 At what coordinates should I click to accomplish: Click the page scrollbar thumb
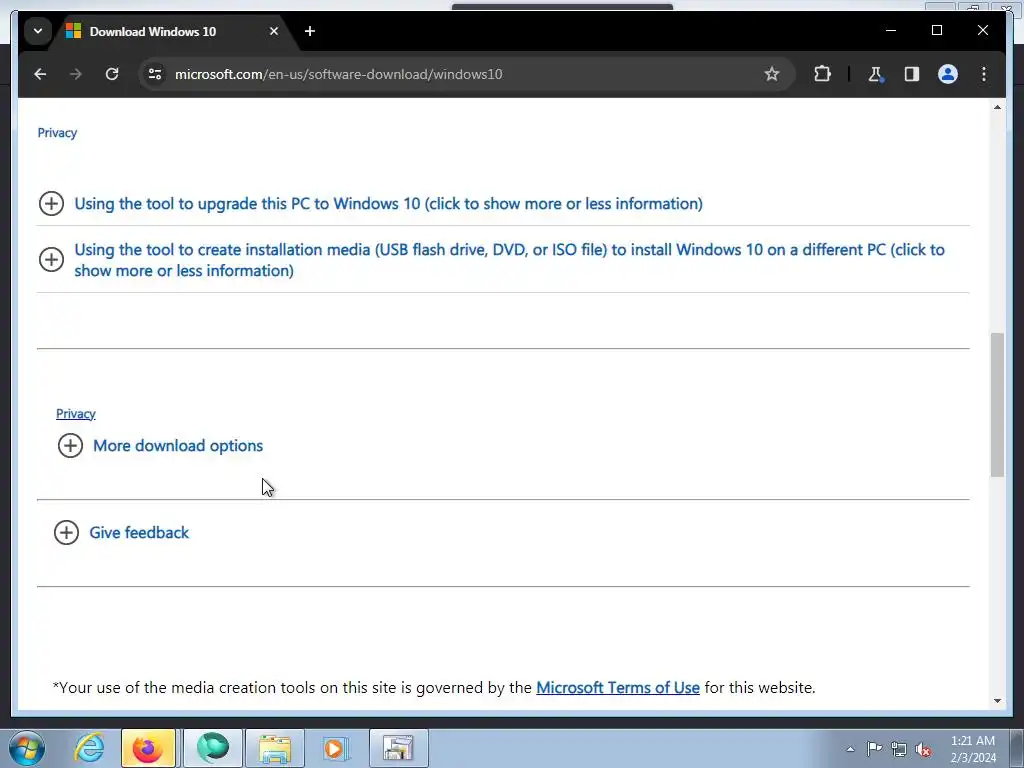tap(997, 405)
